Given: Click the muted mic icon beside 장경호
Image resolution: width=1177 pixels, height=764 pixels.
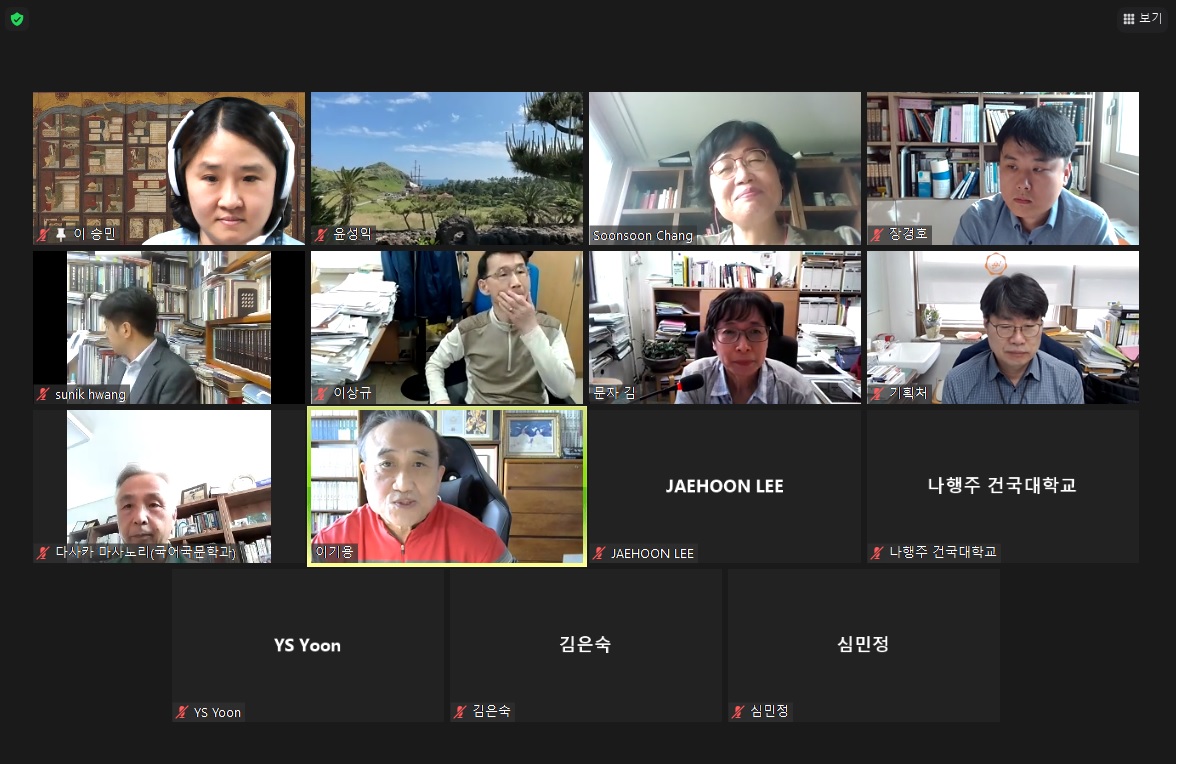Looking at the screenshot, I should pyautogui.click(x=877, y=234).
